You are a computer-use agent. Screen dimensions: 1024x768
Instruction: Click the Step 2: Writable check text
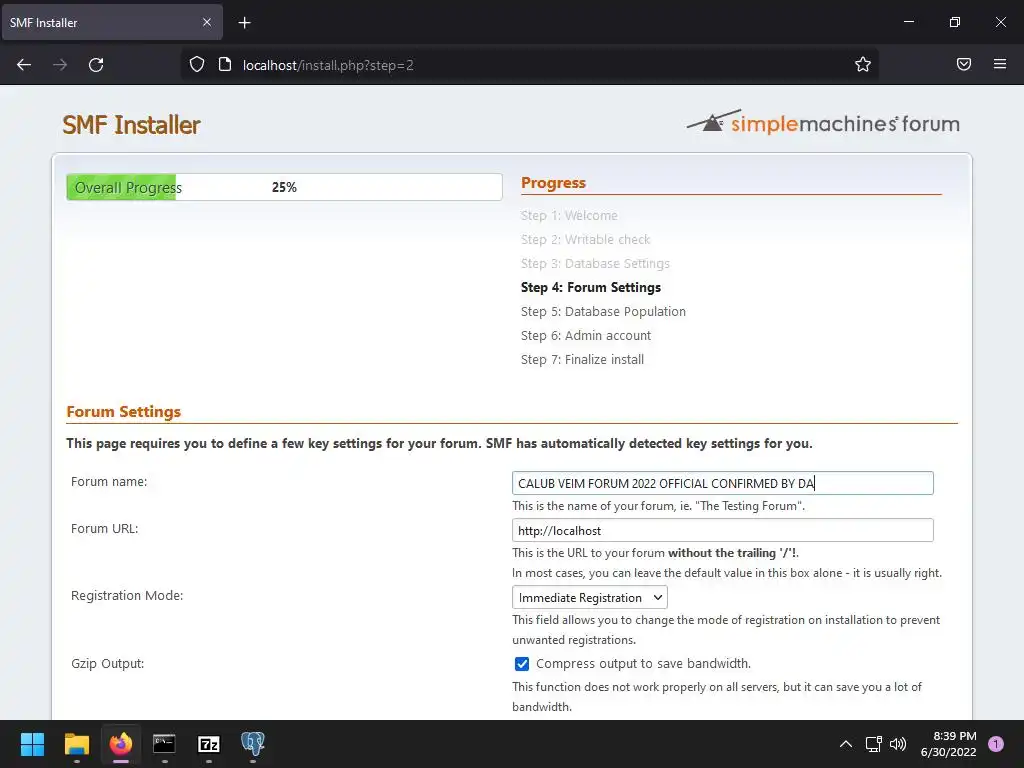tap(585, 240)
